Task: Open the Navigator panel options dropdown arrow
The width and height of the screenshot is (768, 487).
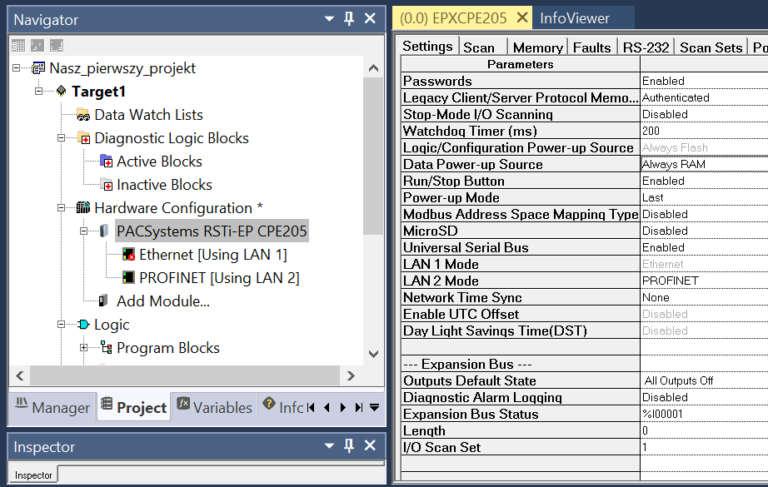Action: [329, 19]
